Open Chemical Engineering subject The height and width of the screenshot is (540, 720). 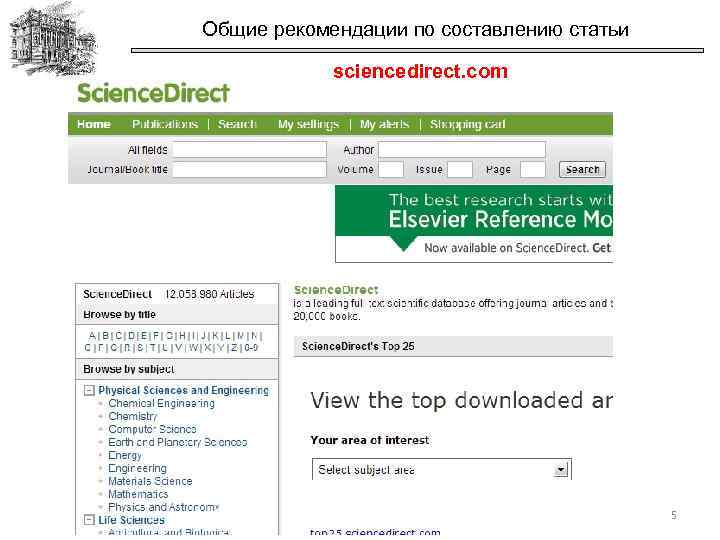coord(162,404)
